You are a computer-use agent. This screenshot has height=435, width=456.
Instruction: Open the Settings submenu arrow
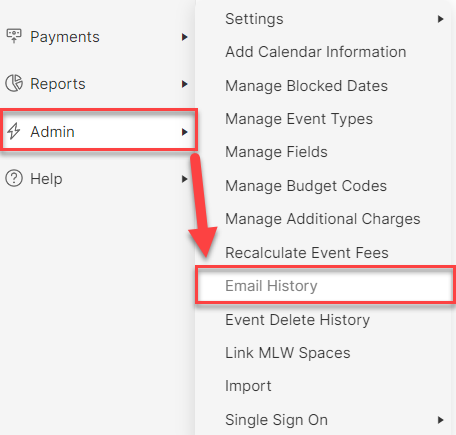(x=441, y=19)
